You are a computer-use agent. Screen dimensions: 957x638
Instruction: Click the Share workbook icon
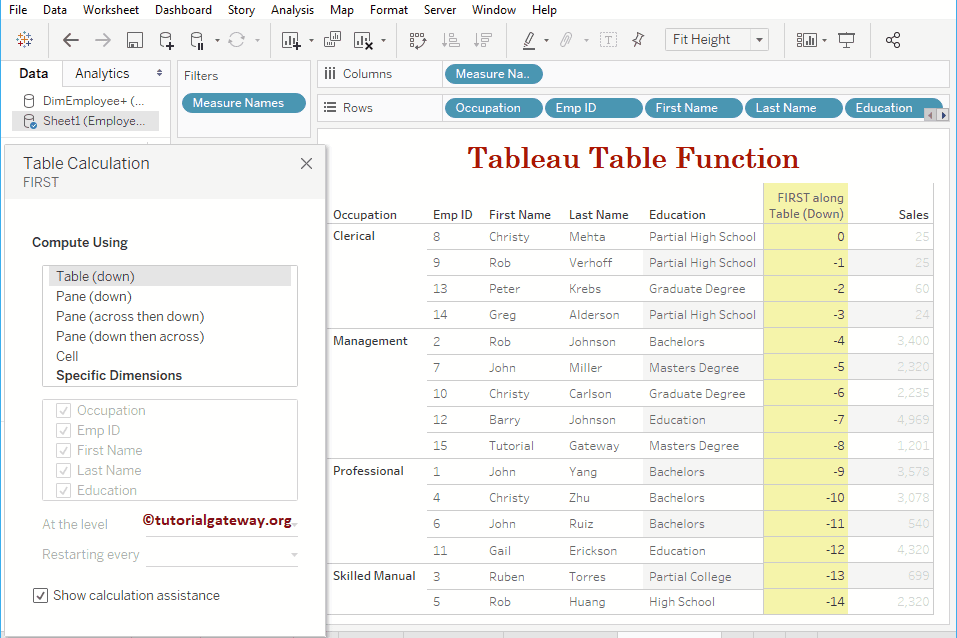point(894,40)
